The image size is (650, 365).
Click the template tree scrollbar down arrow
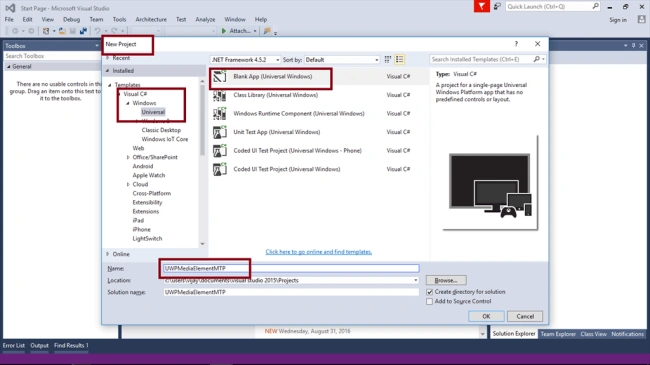coord(202,244)
